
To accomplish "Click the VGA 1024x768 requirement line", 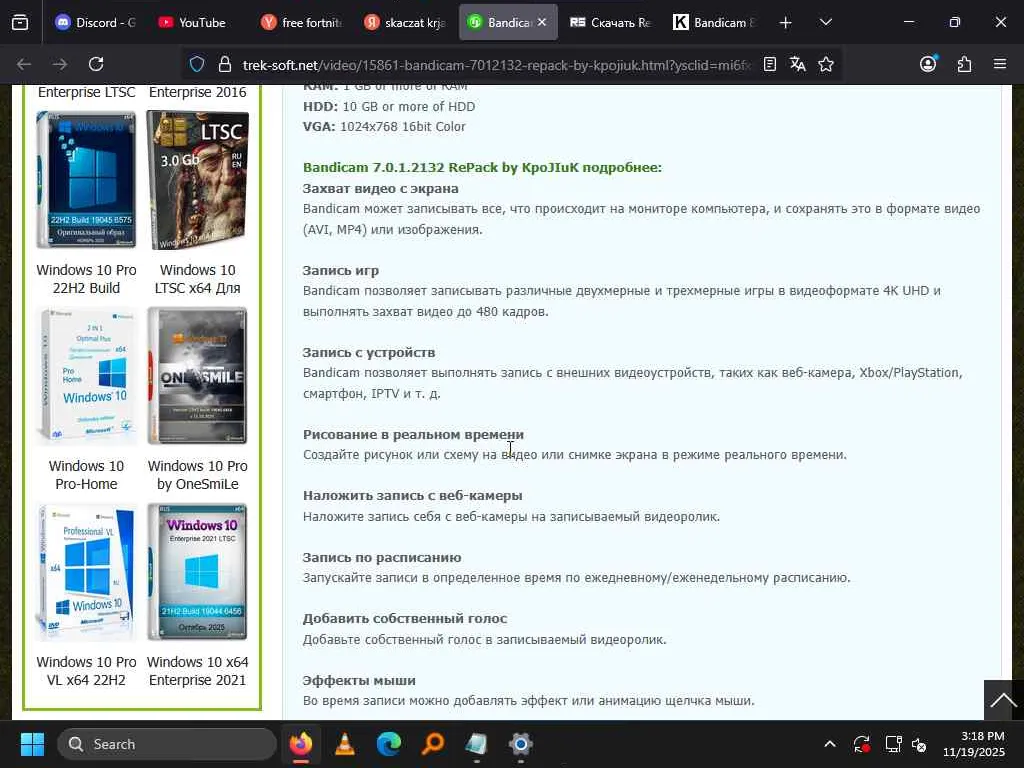I will coord(384,127).
